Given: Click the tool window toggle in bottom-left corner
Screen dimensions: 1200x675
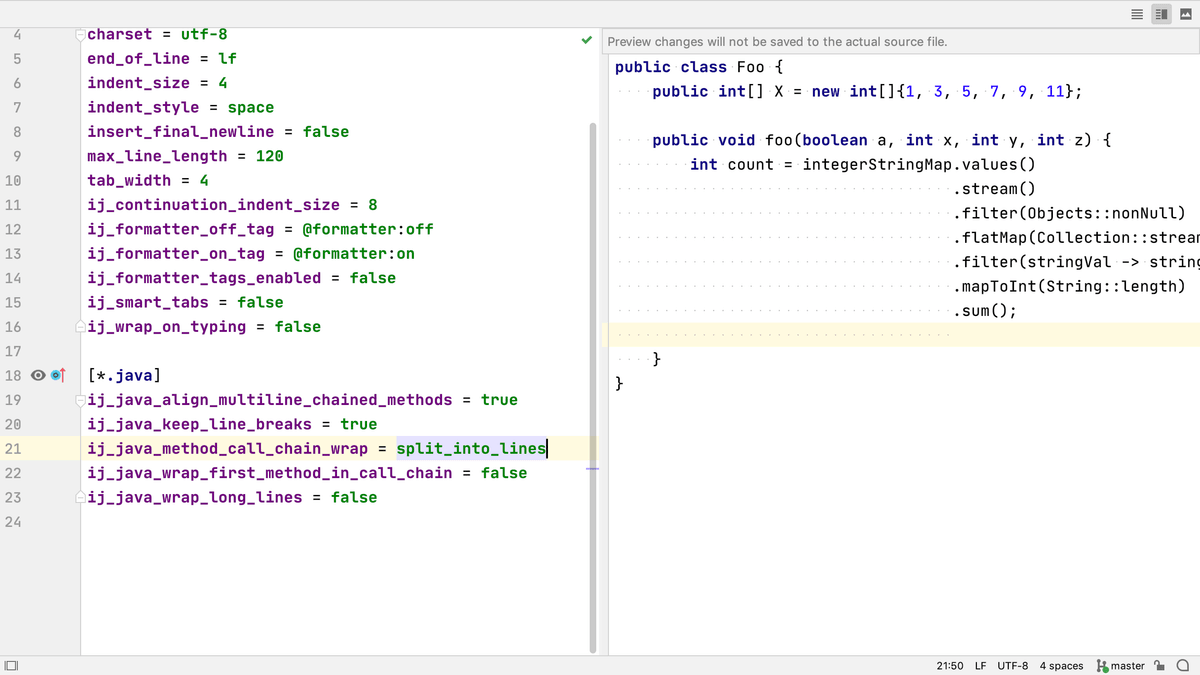Looking at the screenshot, I should (x=12, y=665).
